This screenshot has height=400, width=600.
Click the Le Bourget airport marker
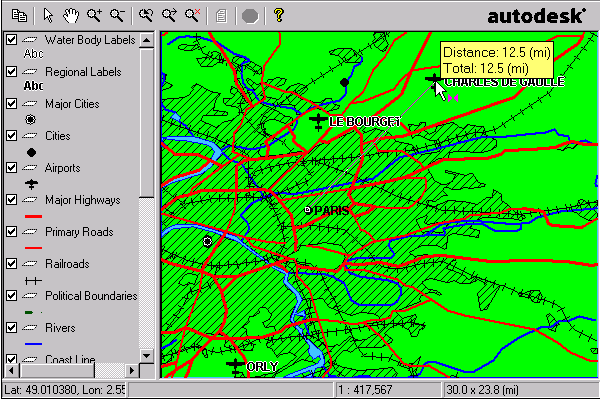[x=318, y=121]
